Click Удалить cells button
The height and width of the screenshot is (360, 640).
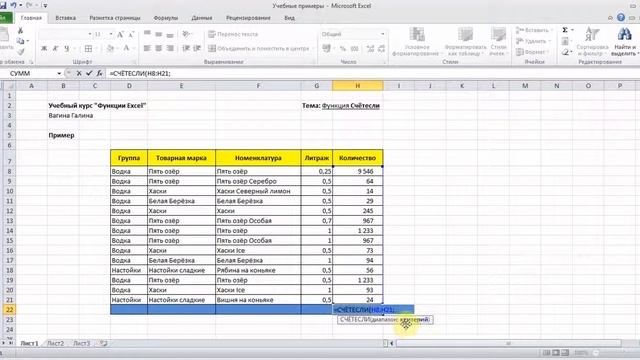pyautogui.click(x=533, y=41)
